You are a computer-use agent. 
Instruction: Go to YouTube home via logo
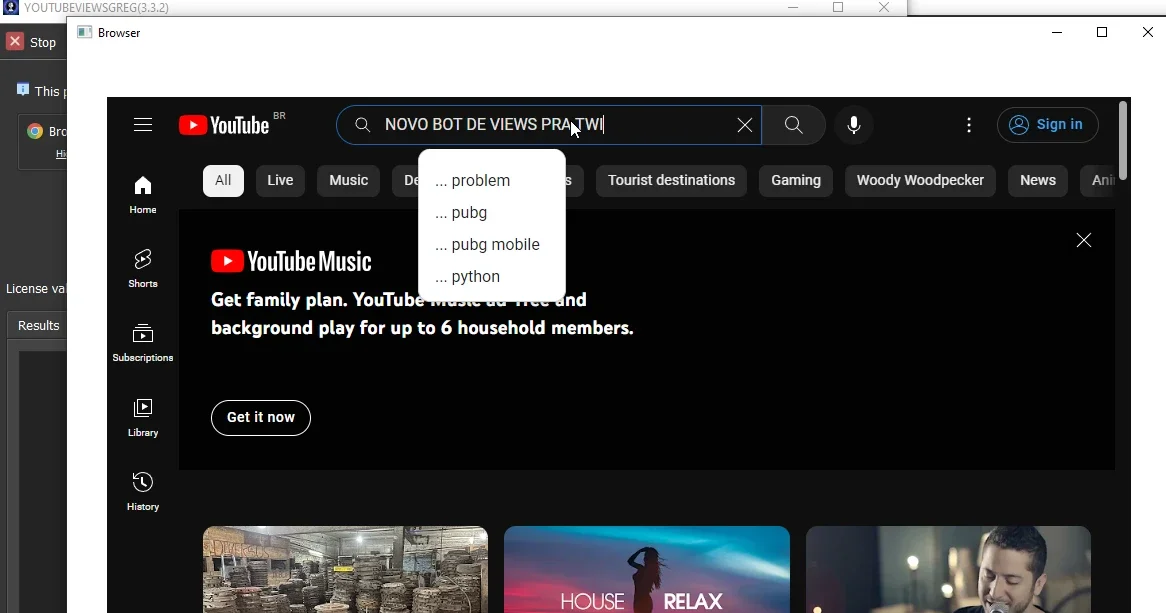point(224,125)
